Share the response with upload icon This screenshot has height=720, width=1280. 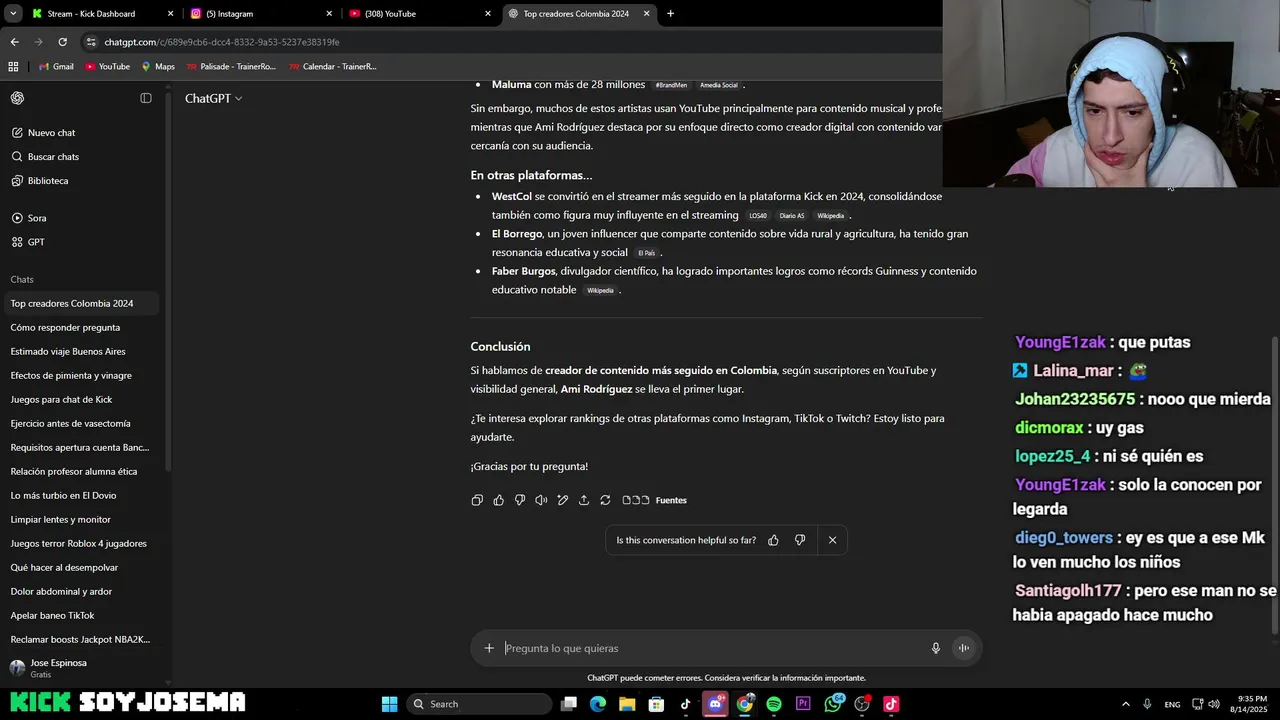point(584,500)
